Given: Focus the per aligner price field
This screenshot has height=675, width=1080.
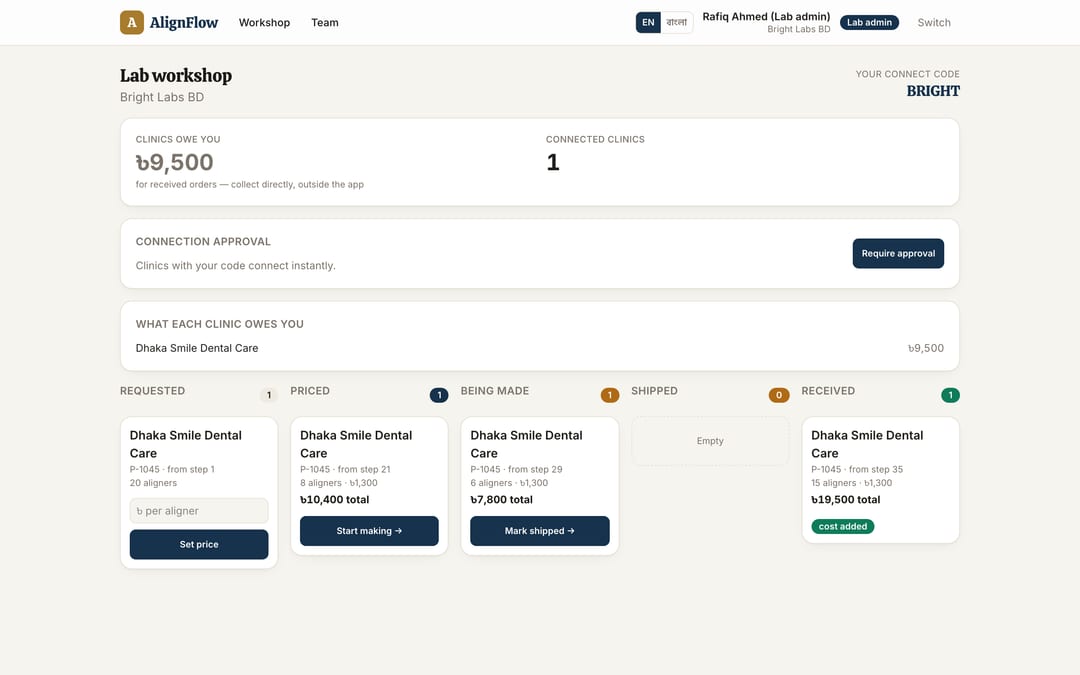Looking at the screenshot, I should 199,511.
